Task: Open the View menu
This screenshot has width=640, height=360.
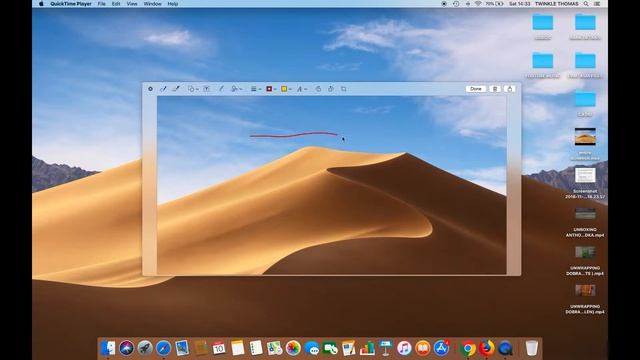Action: (132, 4)
